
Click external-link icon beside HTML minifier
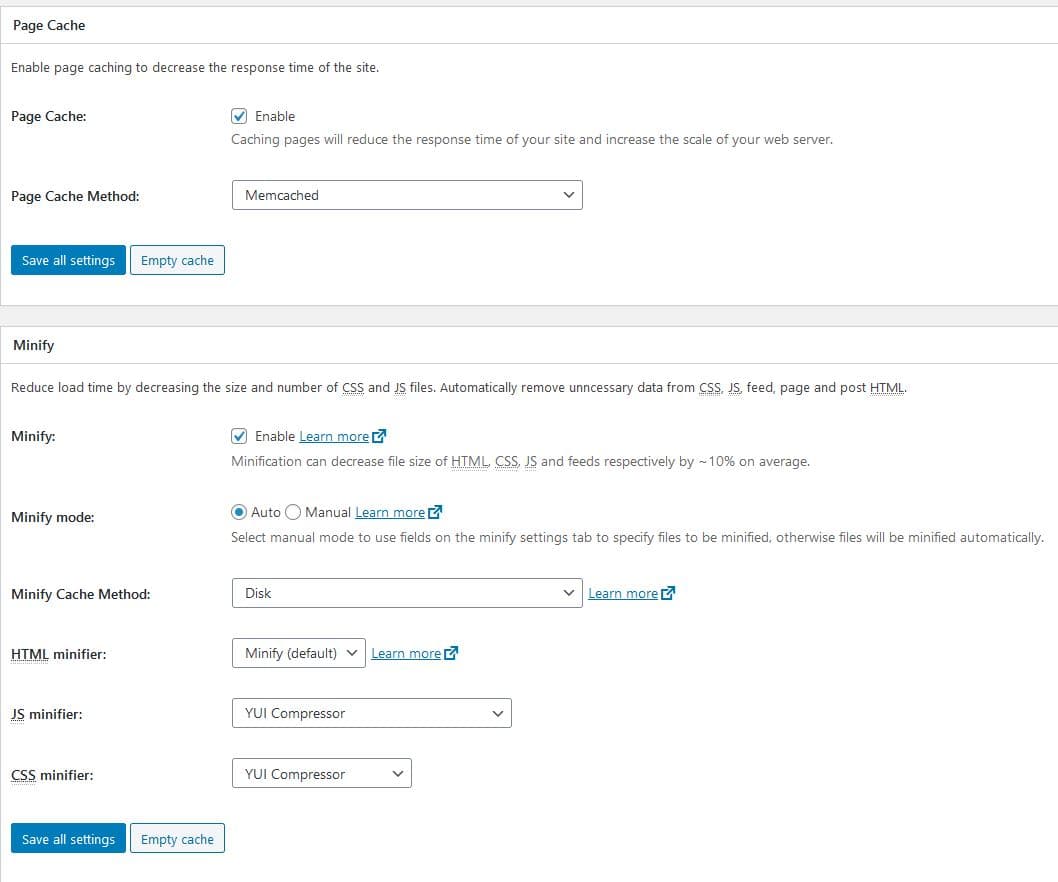451,653
